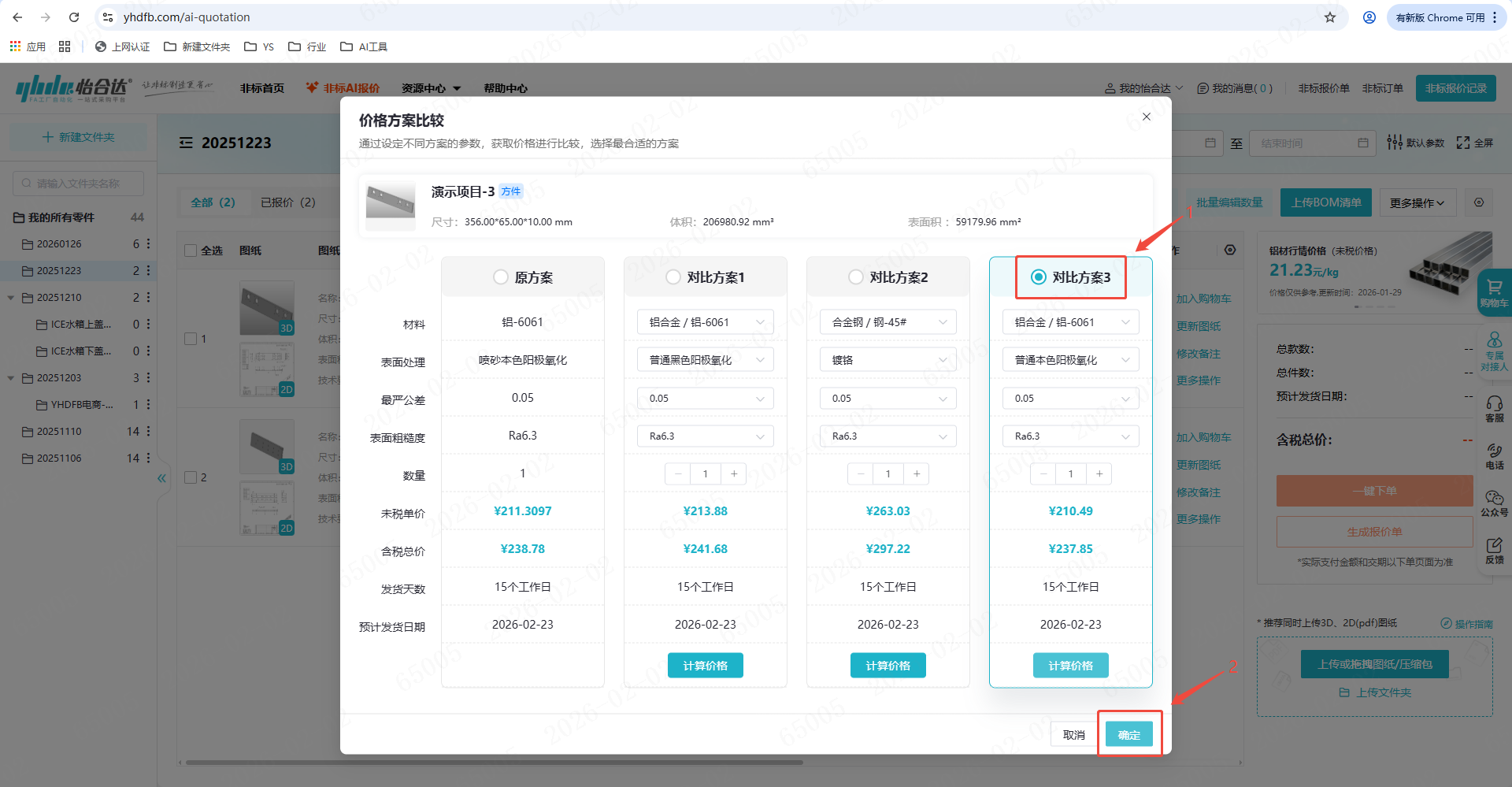Open roughness dropdown in 对比方案3
This screenshot has width=1512, height=787.
pos(1070,436)
